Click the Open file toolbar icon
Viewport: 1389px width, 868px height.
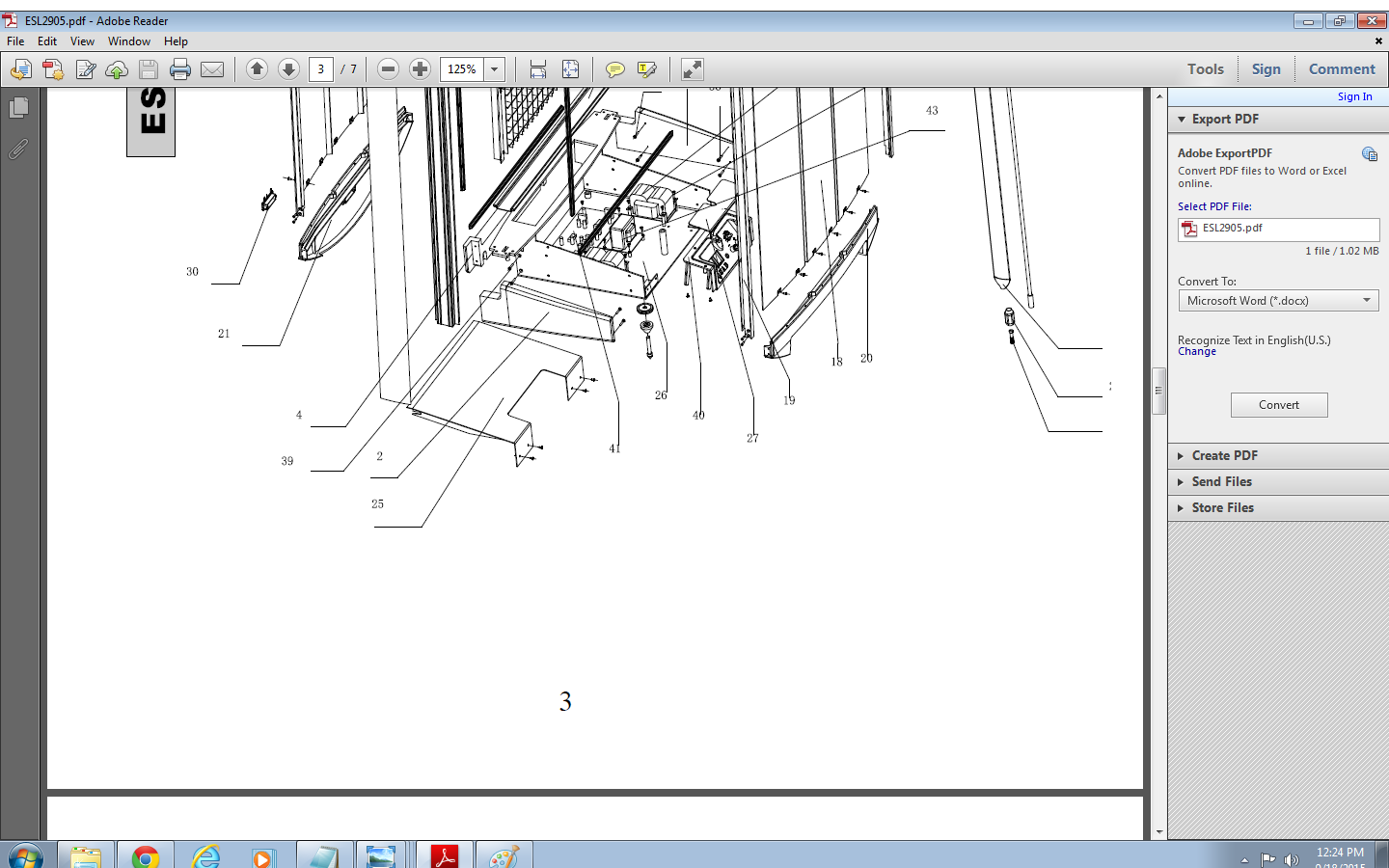click(x=21, y=69)
